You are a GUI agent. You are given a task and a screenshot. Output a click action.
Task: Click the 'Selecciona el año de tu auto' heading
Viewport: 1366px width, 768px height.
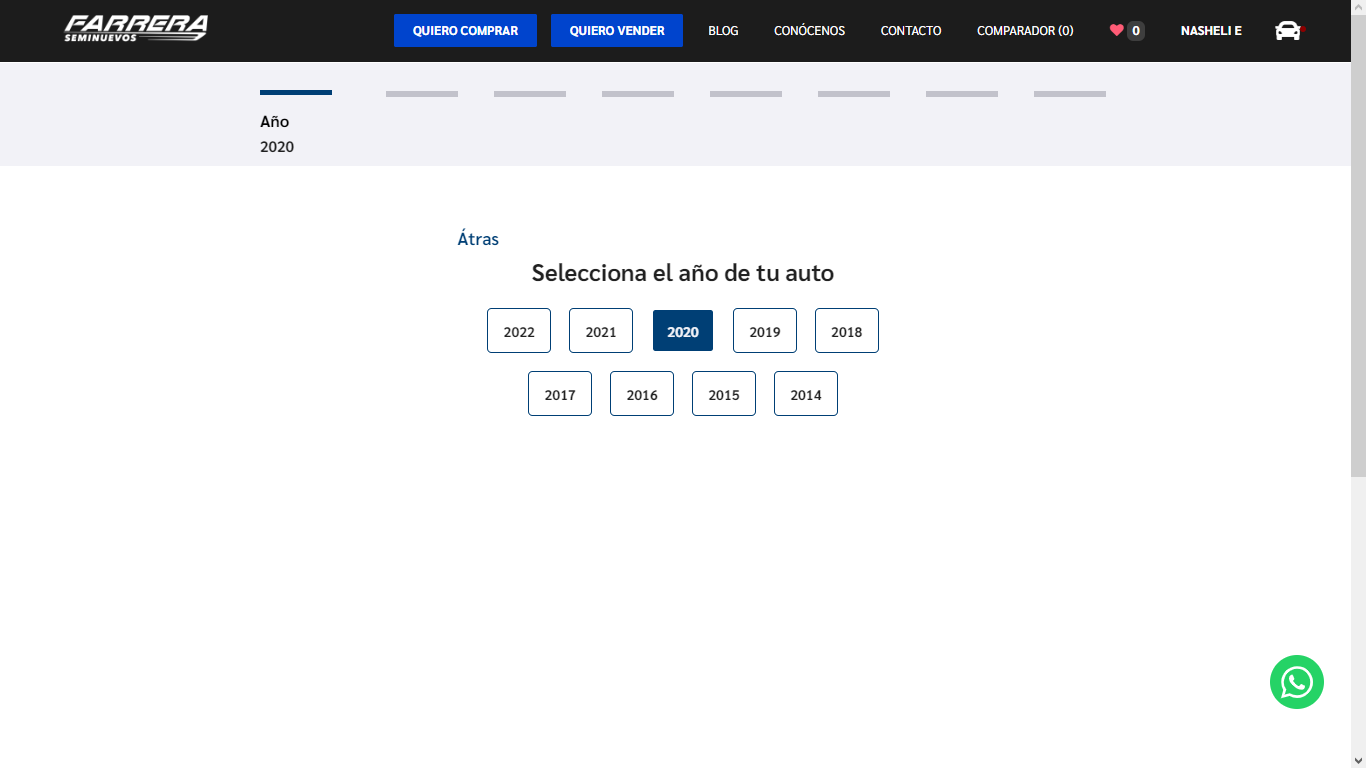tap(683, 273)
